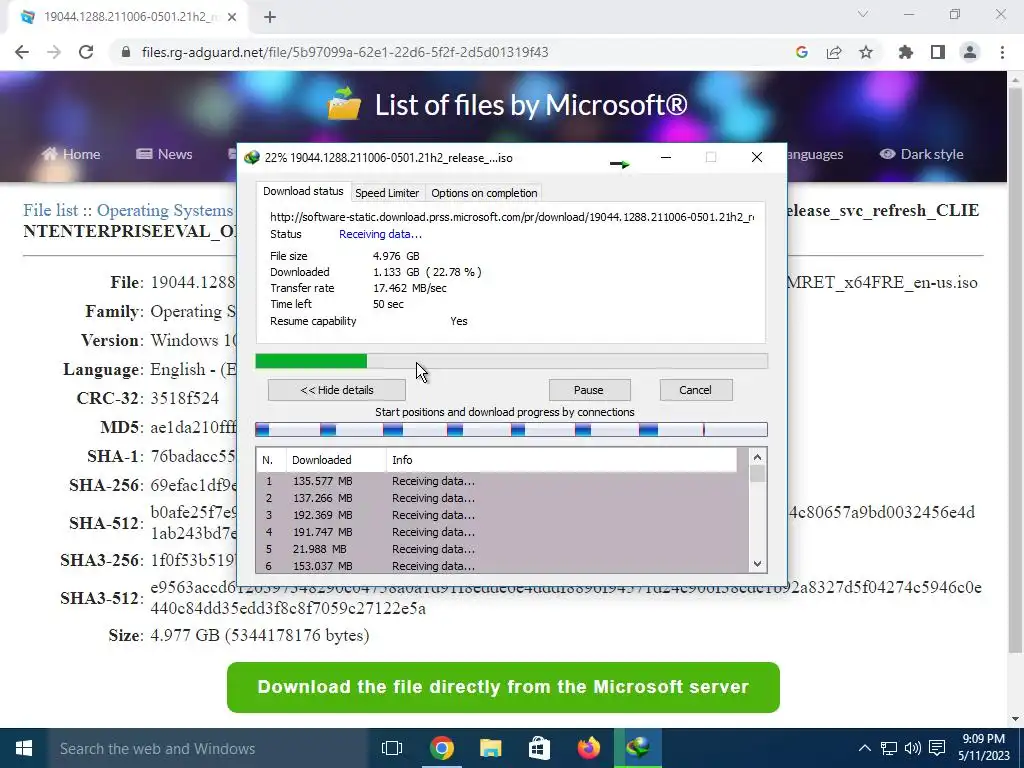Image resolution: width=1024 pixels, height=768 pixels.
Task: Click the Info column header
Action: click(x=562, y=460)
